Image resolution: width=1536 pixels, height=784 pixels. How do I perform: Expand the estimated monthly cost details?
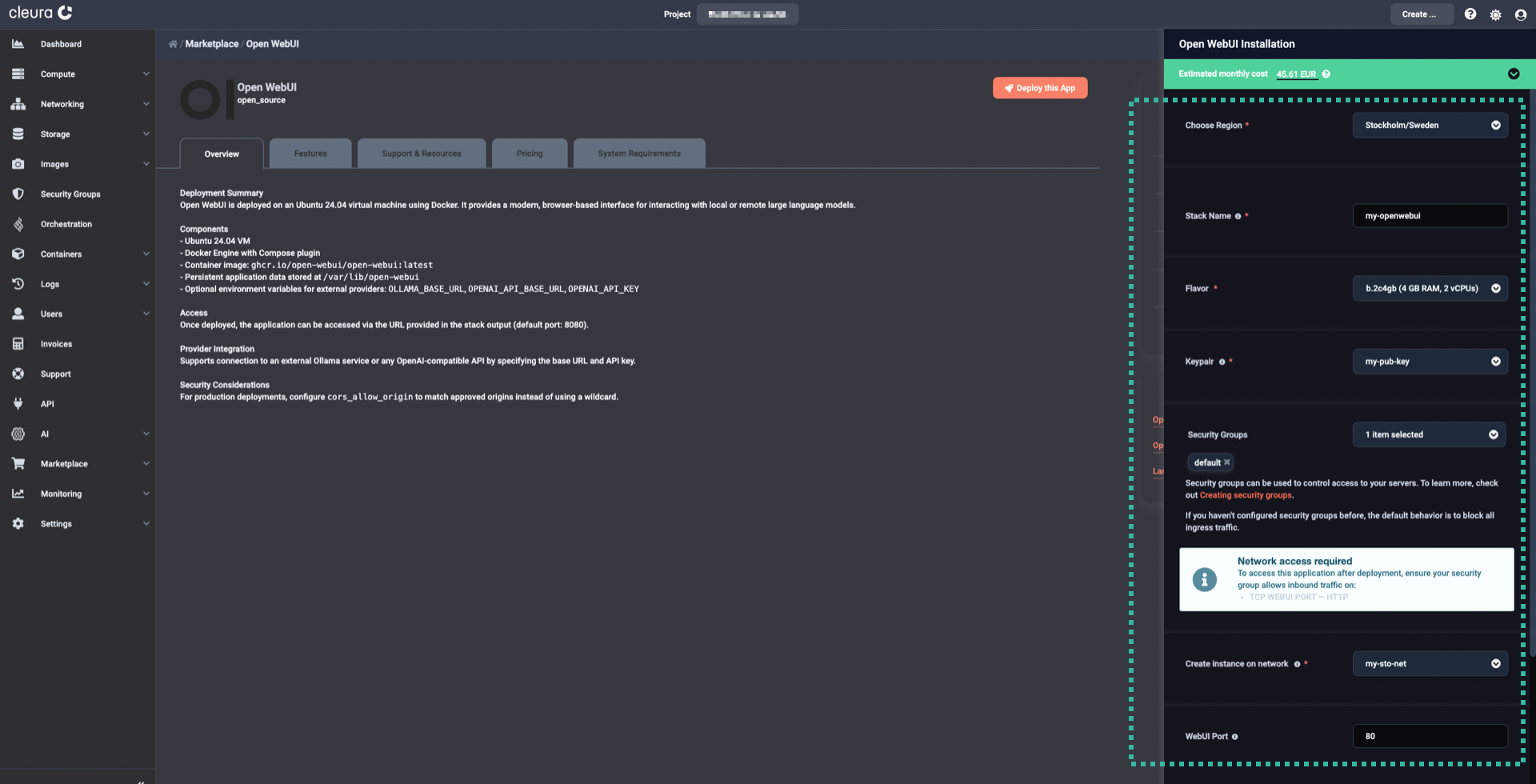pos(1514,74)
